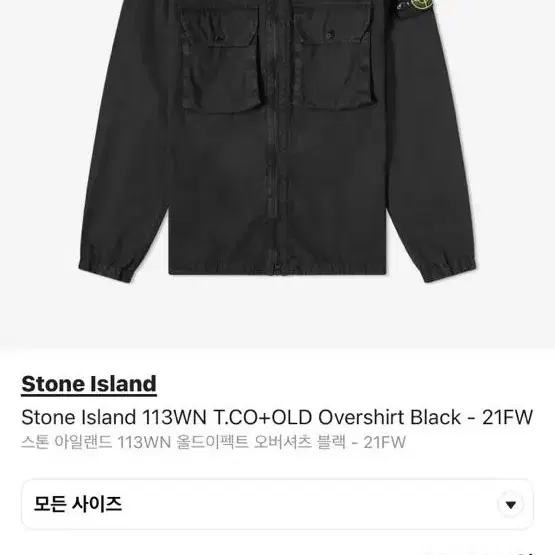The width and height of the screenshot is (555, 555).
Task: Open the underlined Stone Island brand link
Action: 89,384
